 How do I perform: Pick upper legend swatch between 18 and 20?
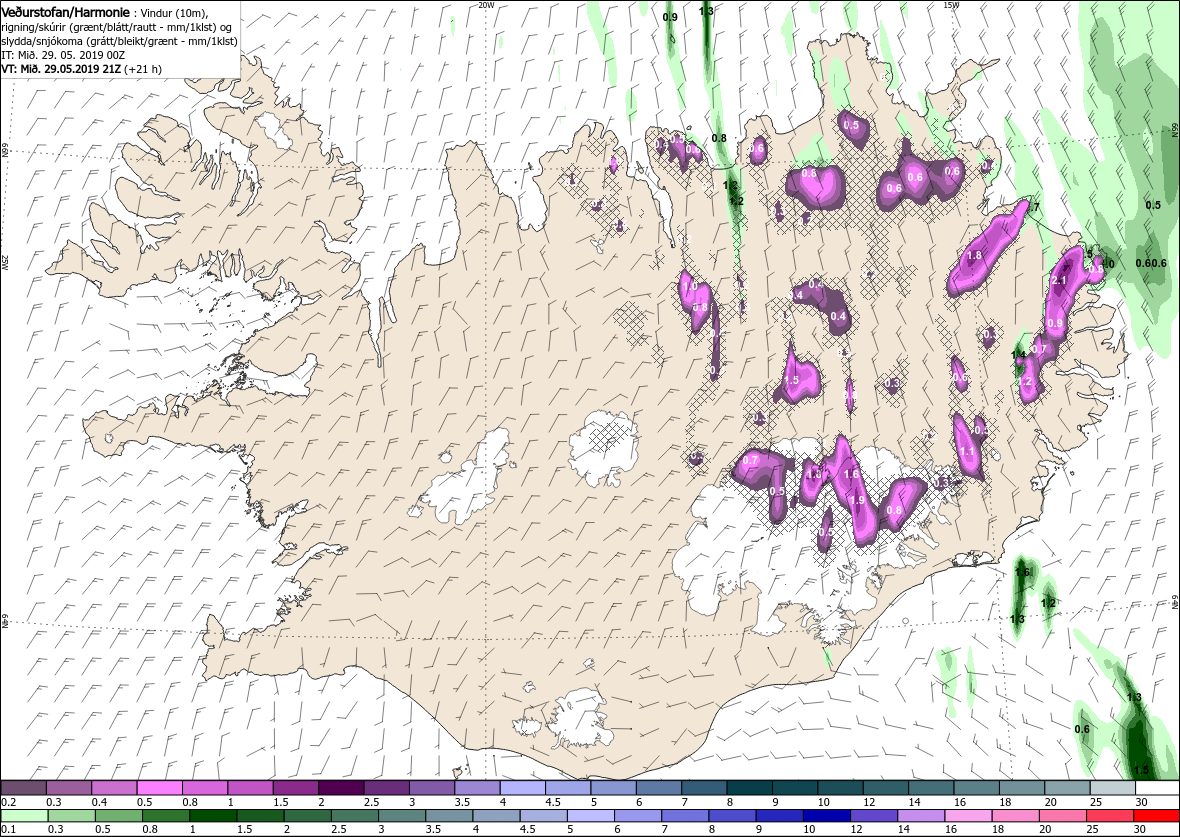[1022, 788]
